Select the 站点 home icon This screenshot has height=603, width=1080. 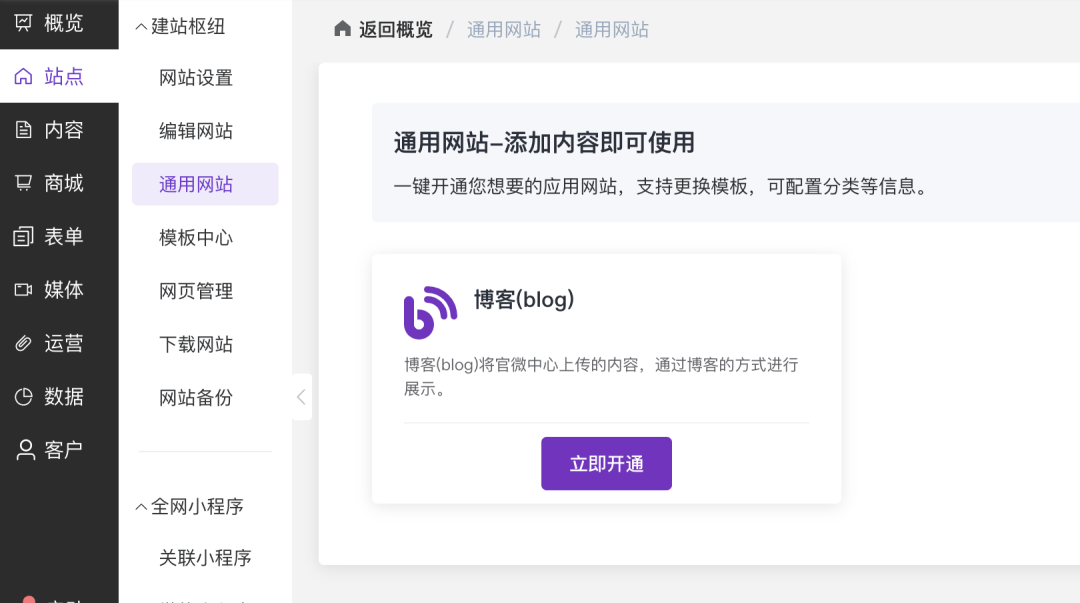pos(24,77)
